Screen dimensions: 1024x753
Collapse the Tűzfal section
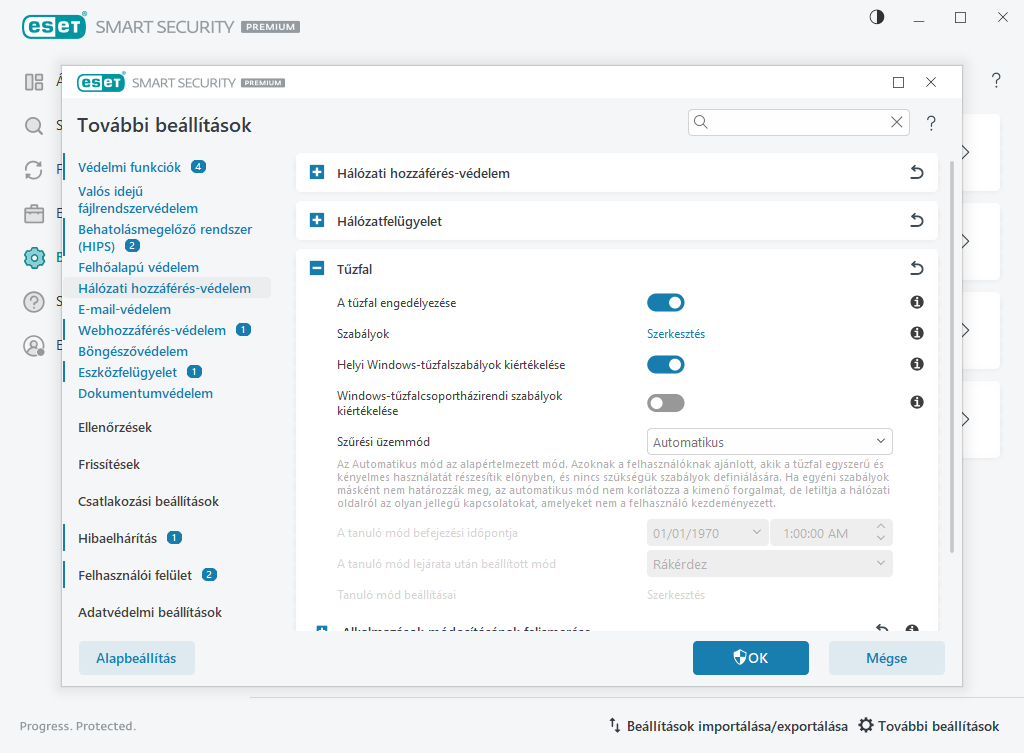click(317, 268)
